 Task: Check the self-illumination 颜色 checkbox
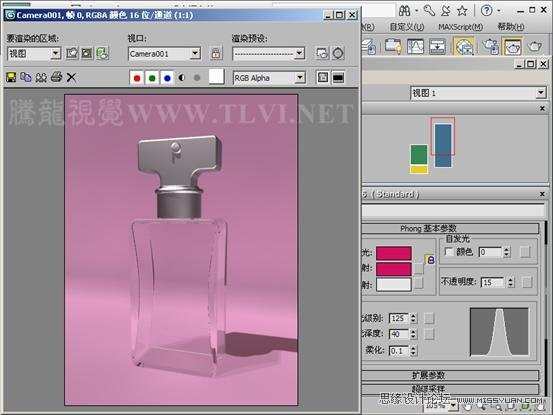[449, 252]
